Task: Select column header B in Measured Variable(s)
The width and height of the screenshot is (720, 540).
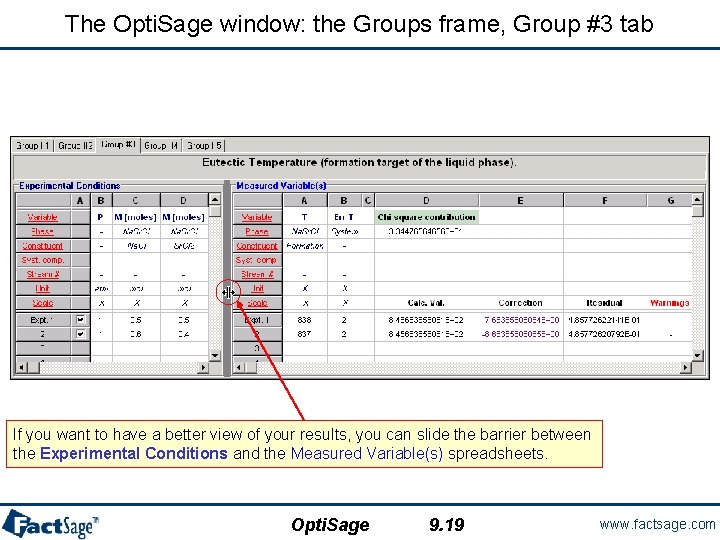Action: point(344,201)
